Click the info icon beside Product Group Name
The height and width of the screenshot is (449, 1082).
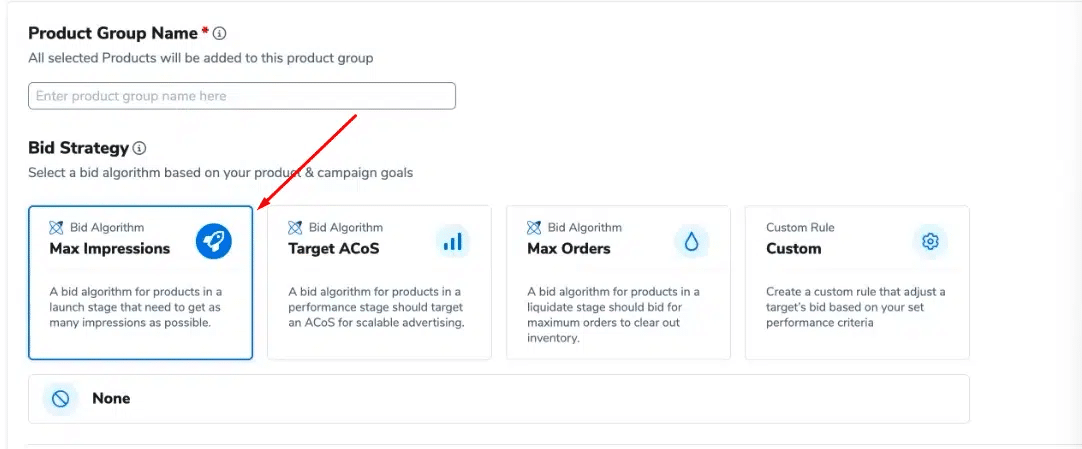coord(220,34)
